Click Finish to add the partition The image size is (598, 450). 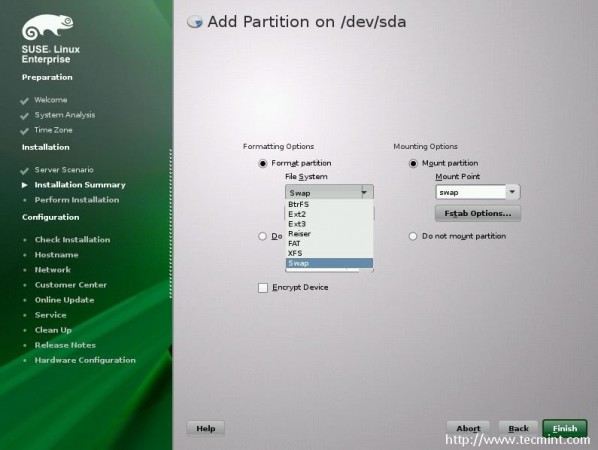pyautogui.click(x=565, y=428)
